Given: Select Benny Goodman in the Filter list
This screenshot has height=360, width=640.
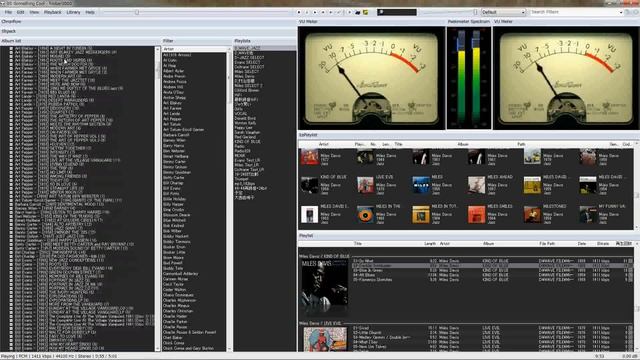Looking at the screenshot, I should tap(178, 172).
